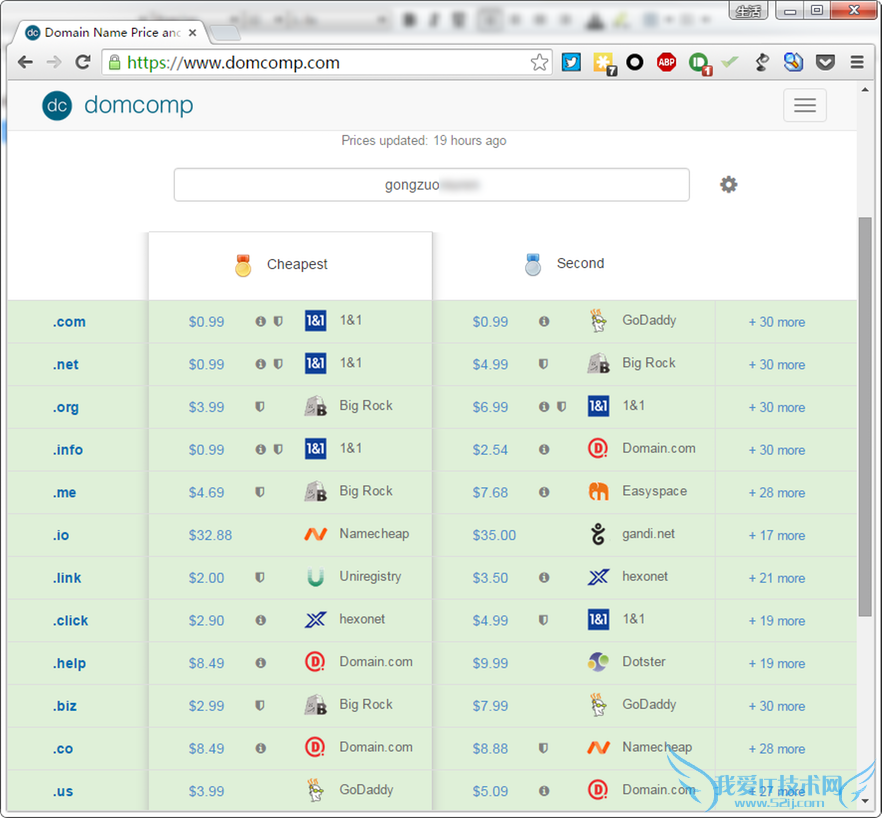Click the domcomp logo icon
882x818 pixels.
[57, 105]
